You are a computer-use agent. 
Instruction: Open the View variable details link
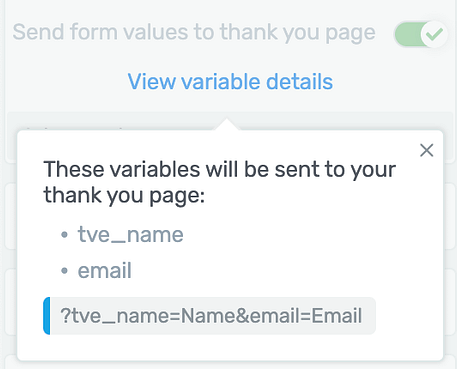point(230,82)
